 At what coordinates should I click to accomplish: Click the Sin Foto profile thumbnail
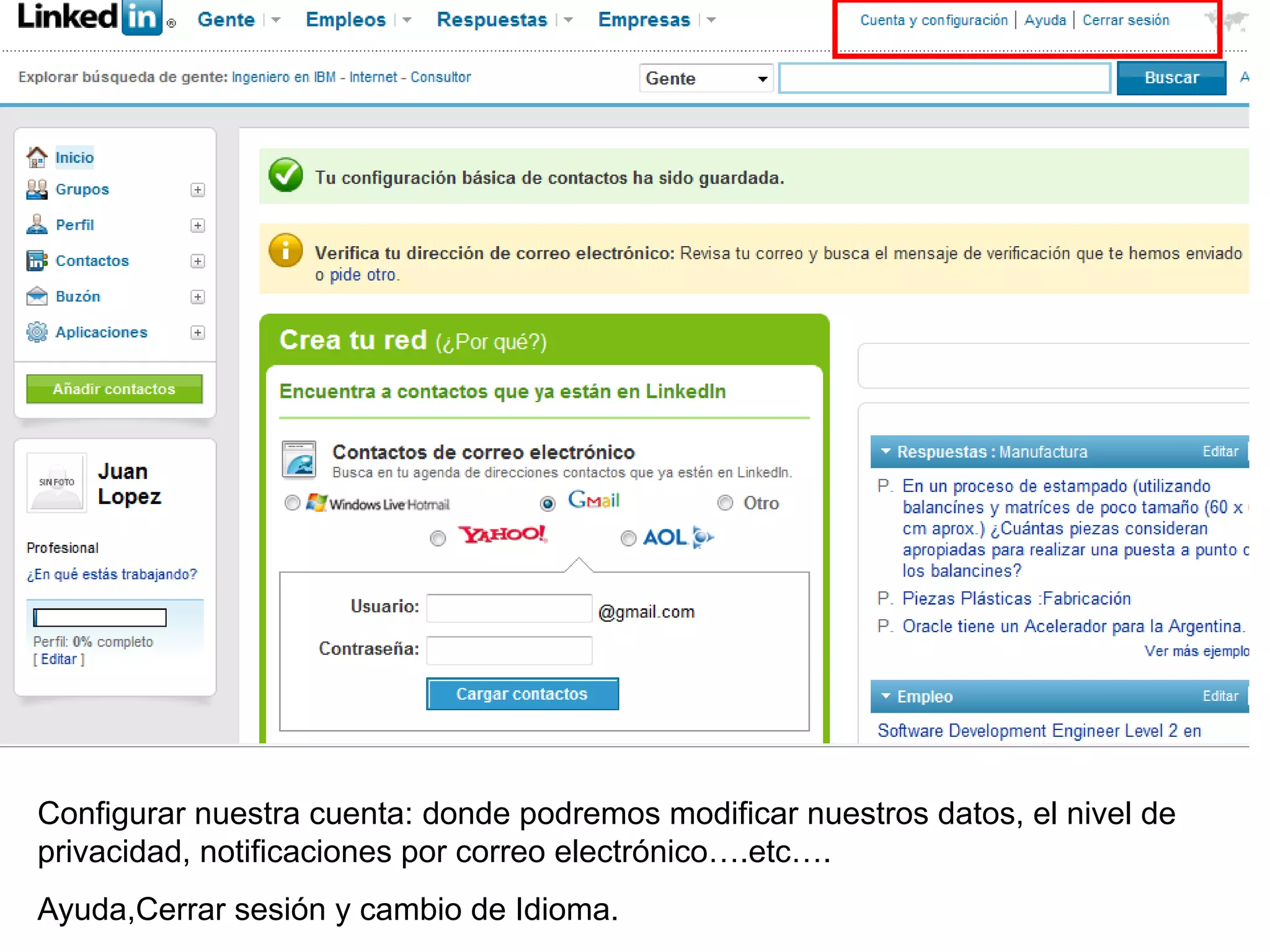tap(56, 482)
